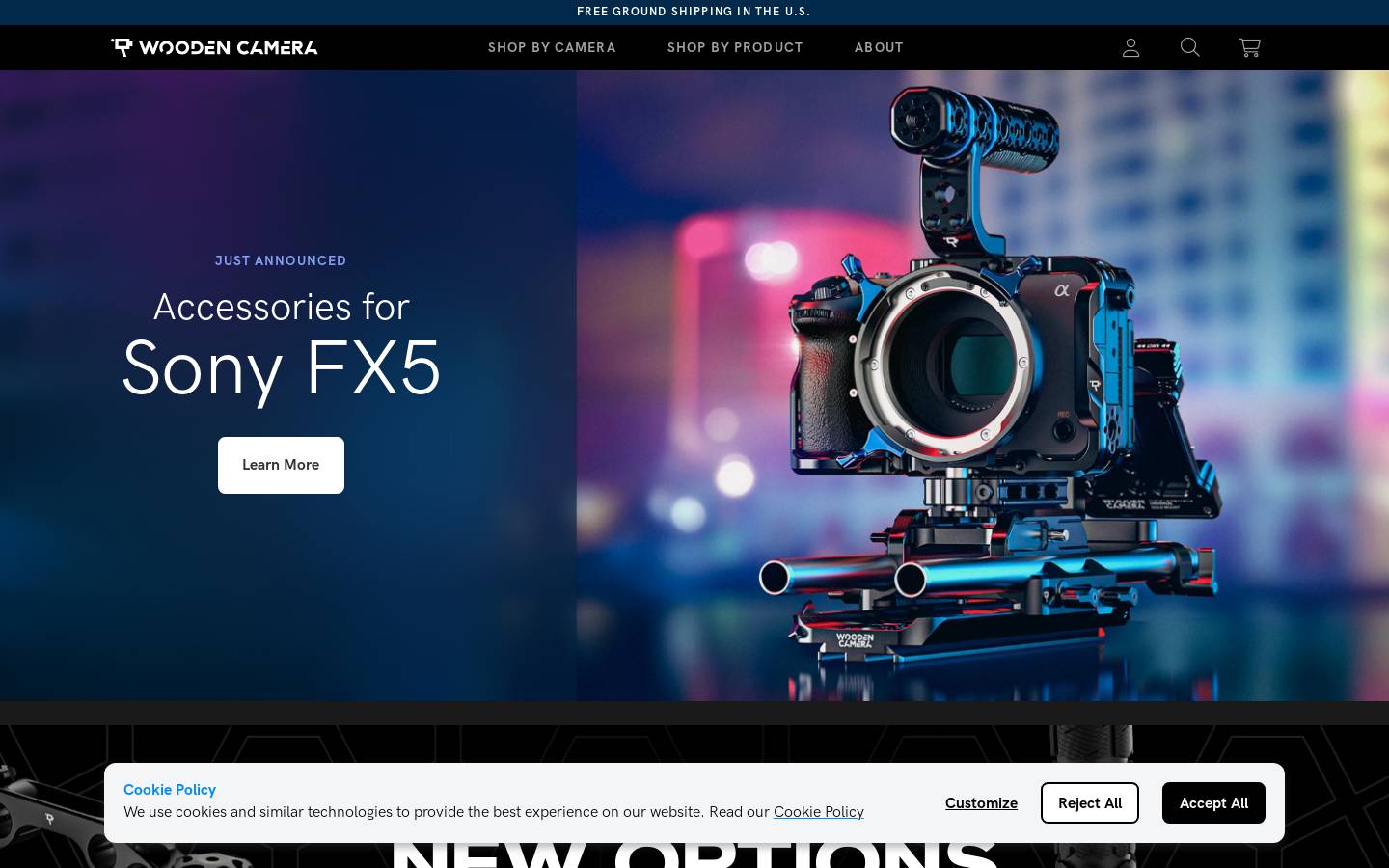Accept all cookies
This screenshot has width=1389, height=868.
[1213, 802]
